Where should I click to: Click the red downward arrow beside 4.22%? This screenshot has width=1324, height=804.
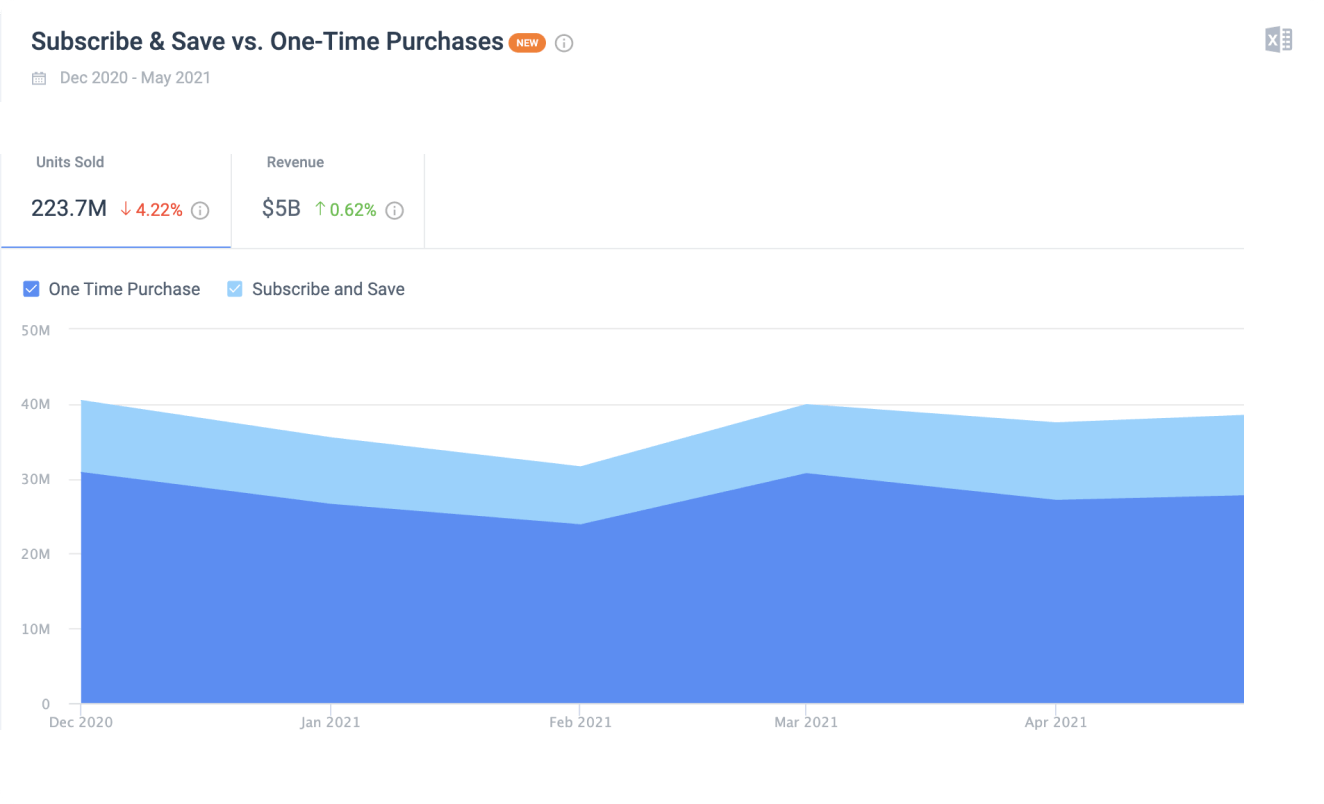coord(124,210)
